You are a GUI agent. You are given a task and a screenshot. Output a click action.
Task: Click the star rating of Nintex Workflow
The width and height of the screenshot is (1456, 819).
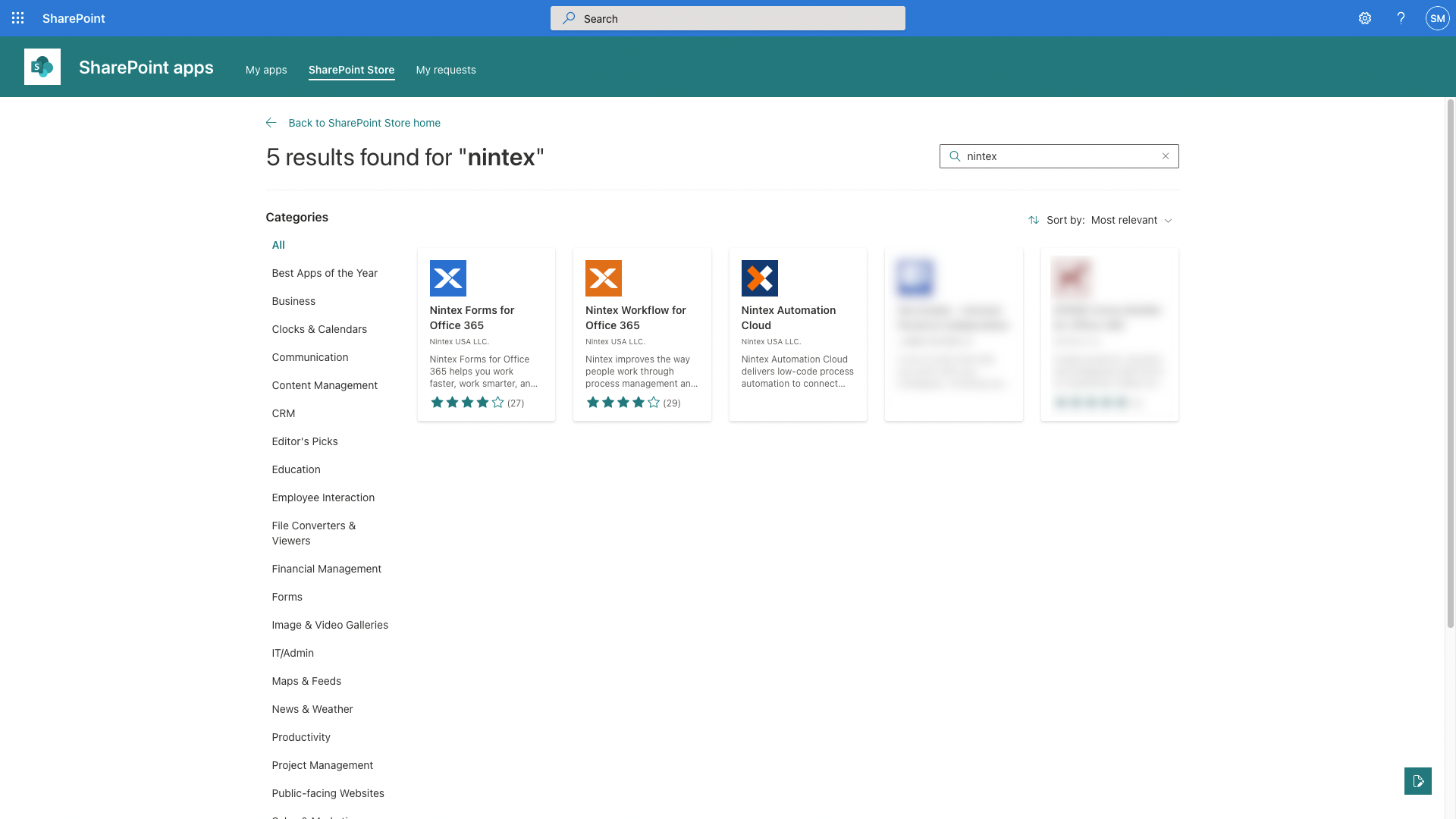point(623,403)
